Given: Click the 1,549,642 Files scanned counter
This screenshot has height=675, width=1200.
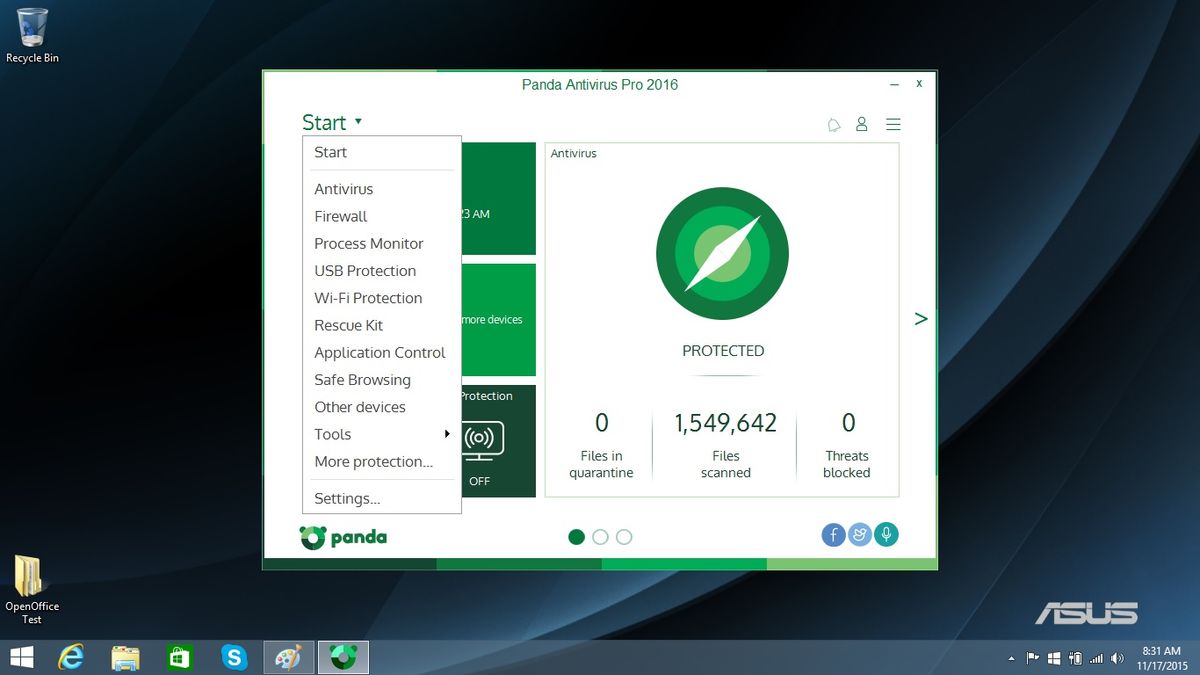Looking at the screenshot, I should click(725, 445).
